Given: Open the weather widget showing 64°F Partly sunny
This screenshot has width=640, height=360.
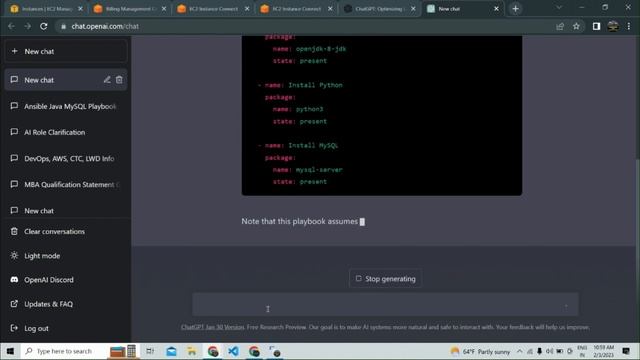Looking at the screenshot, I should 480,351.
